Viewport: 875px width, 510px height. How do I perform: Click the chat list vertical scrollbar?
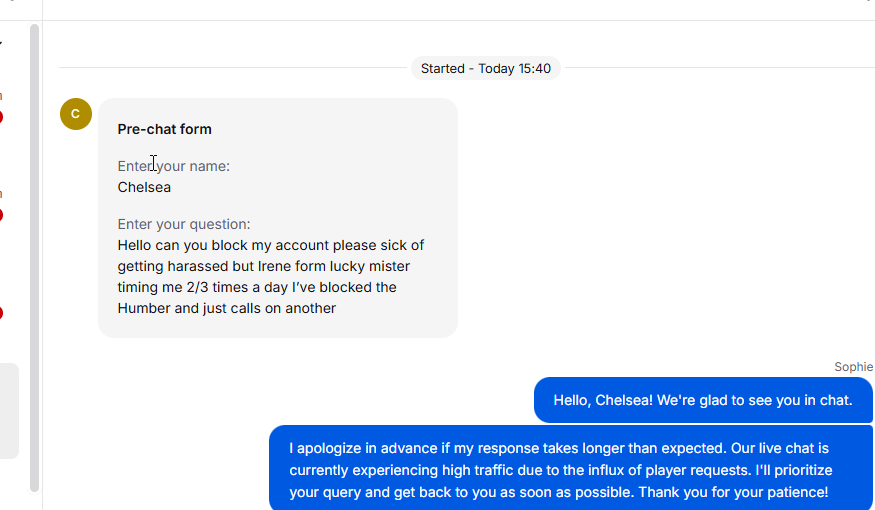click(x=34, y=250)
